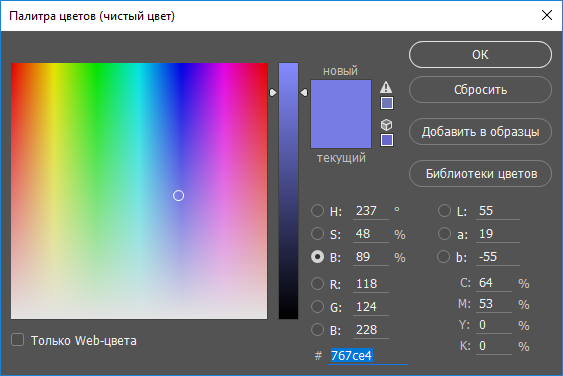The width and height of the screenshot is (563, 376).
Task: Select the G green radio button
Action: click(317, 307)
